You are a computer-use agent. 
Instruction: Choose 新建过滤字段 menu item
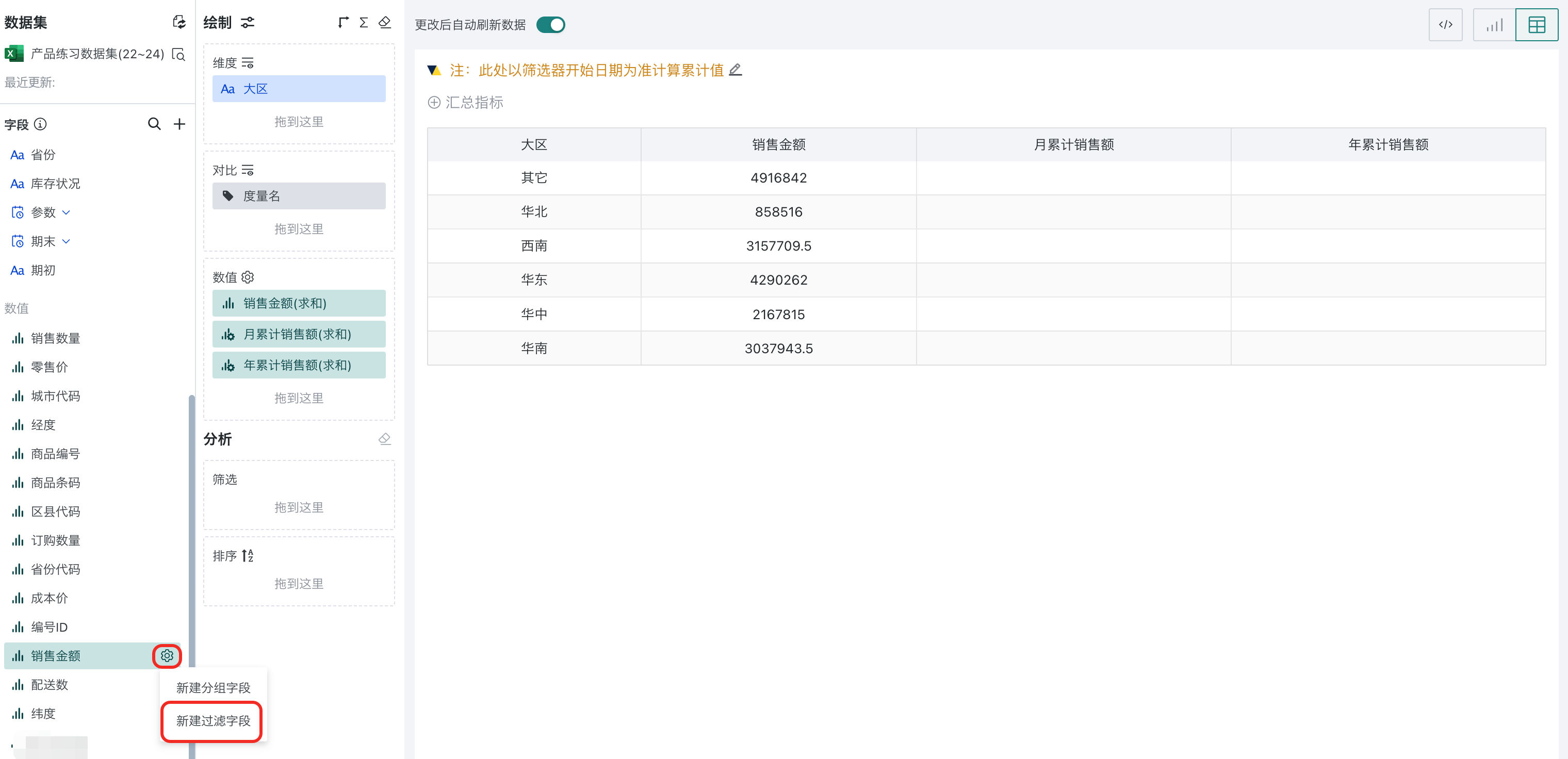pos(213,721)
